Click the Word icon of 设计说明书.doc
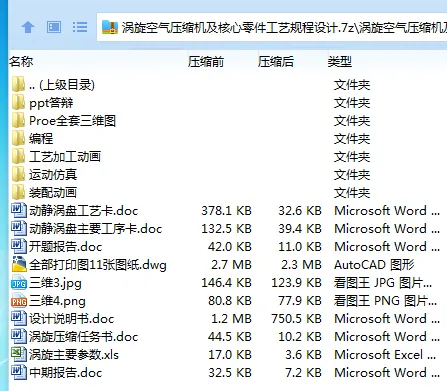 (19, 319)
